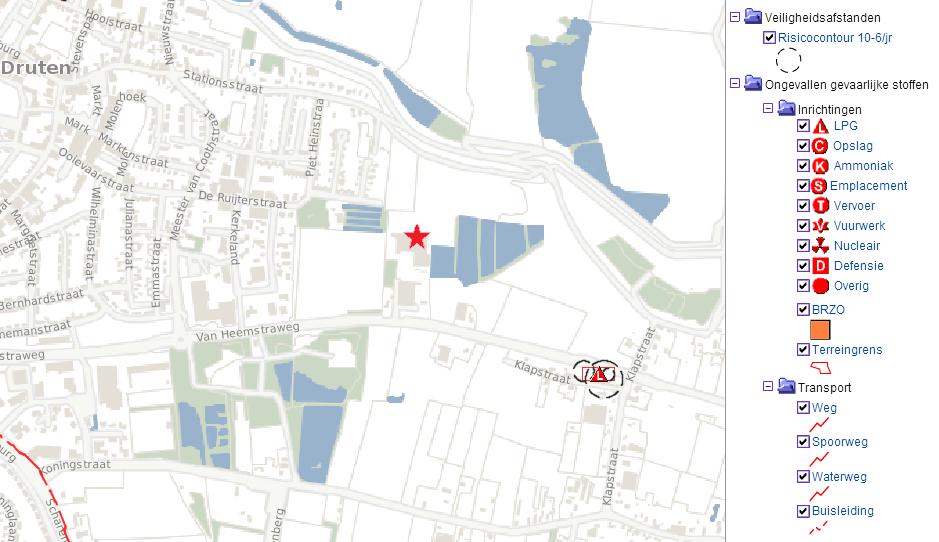
Task: Click the Vuurwerk fireworks legend icon
Action: [820, 226]
